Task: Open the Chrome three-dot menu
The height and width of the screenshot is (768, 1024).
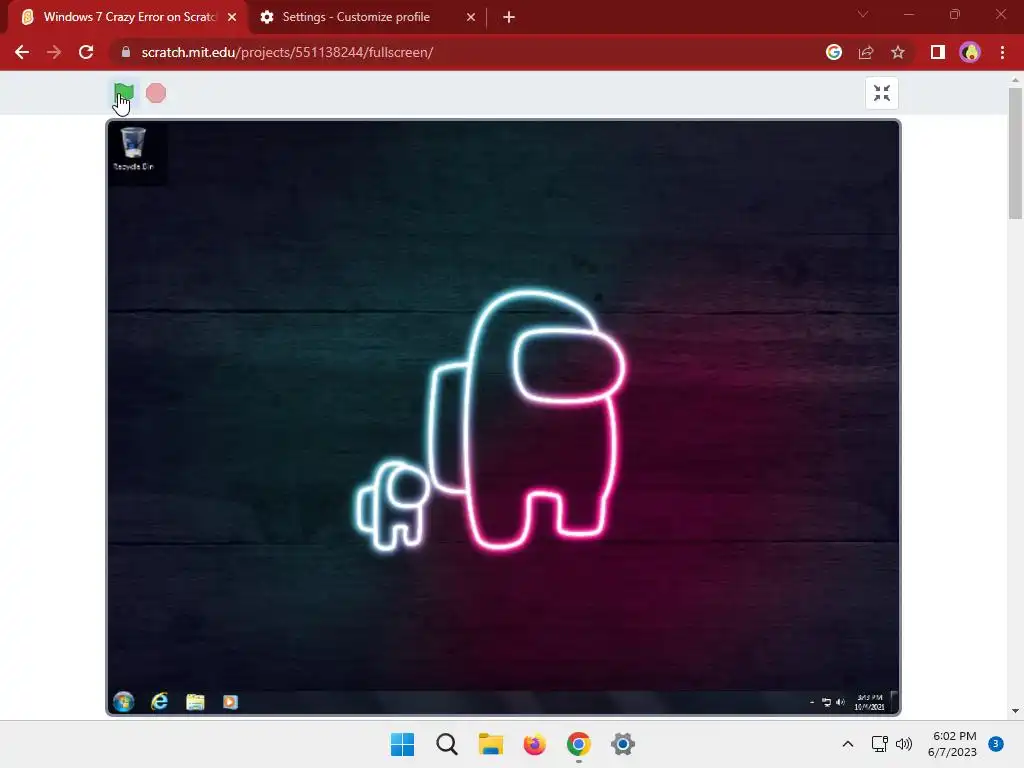Action: 1002,52
